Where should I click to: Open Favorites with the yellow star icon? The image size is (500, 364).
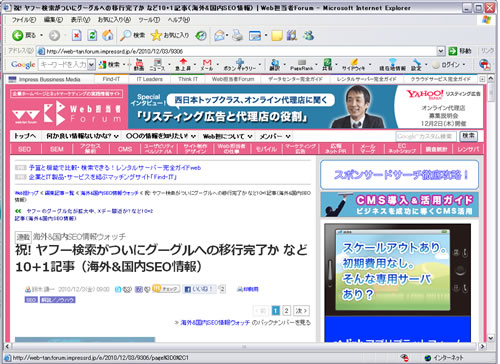156,35
